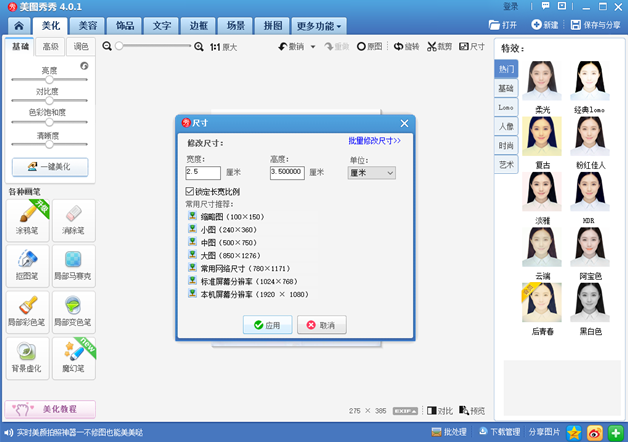This screenshot has width=628, height=442.
Task: Click the zoom in magnifier icon
Action: (x=199, y=47)
